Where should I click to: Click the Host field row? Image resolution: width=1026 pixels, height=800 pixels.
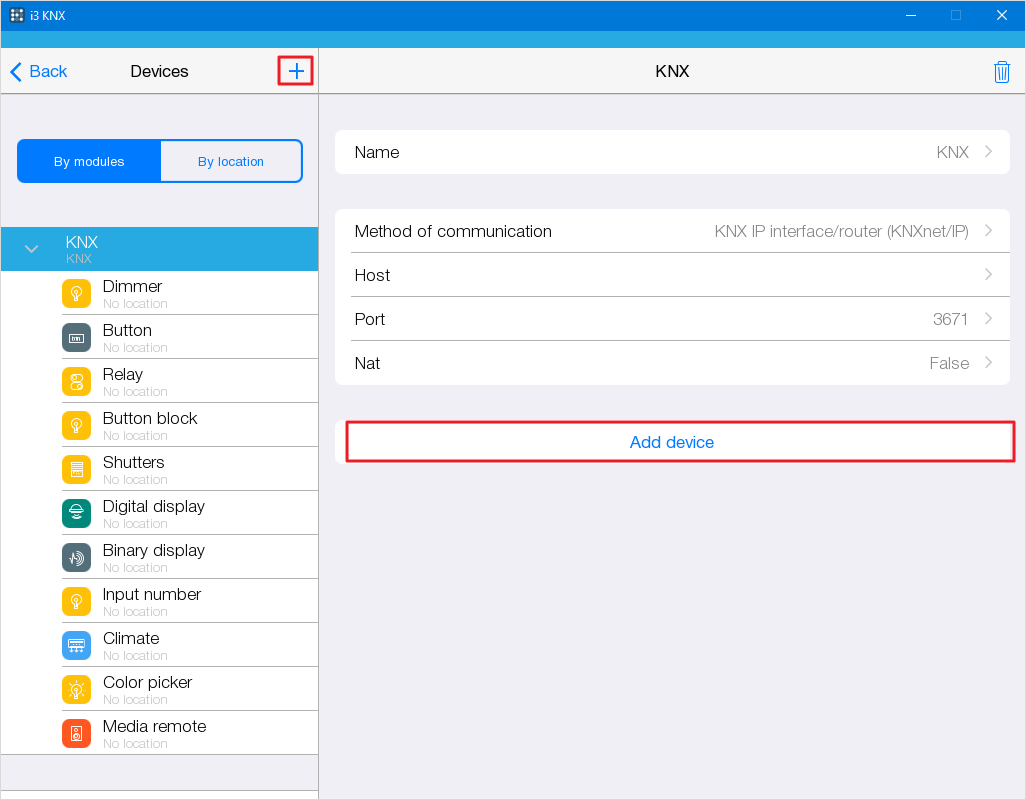click(x=672, y=275)
